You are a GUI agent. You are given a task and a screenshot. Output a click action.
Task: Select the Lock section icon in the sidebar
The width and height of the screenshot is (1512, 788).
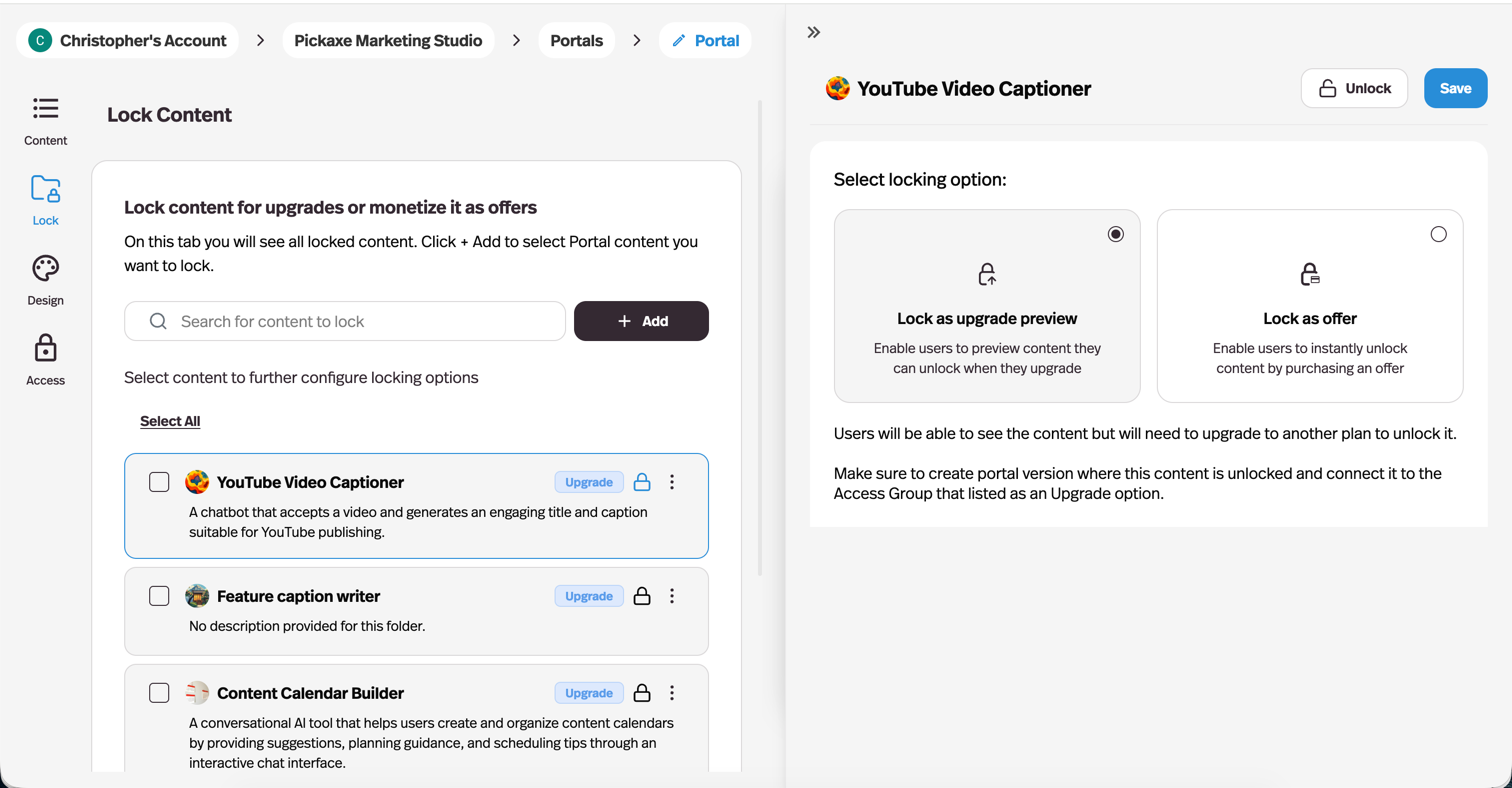pyautogui.click(x=45, y=199)
